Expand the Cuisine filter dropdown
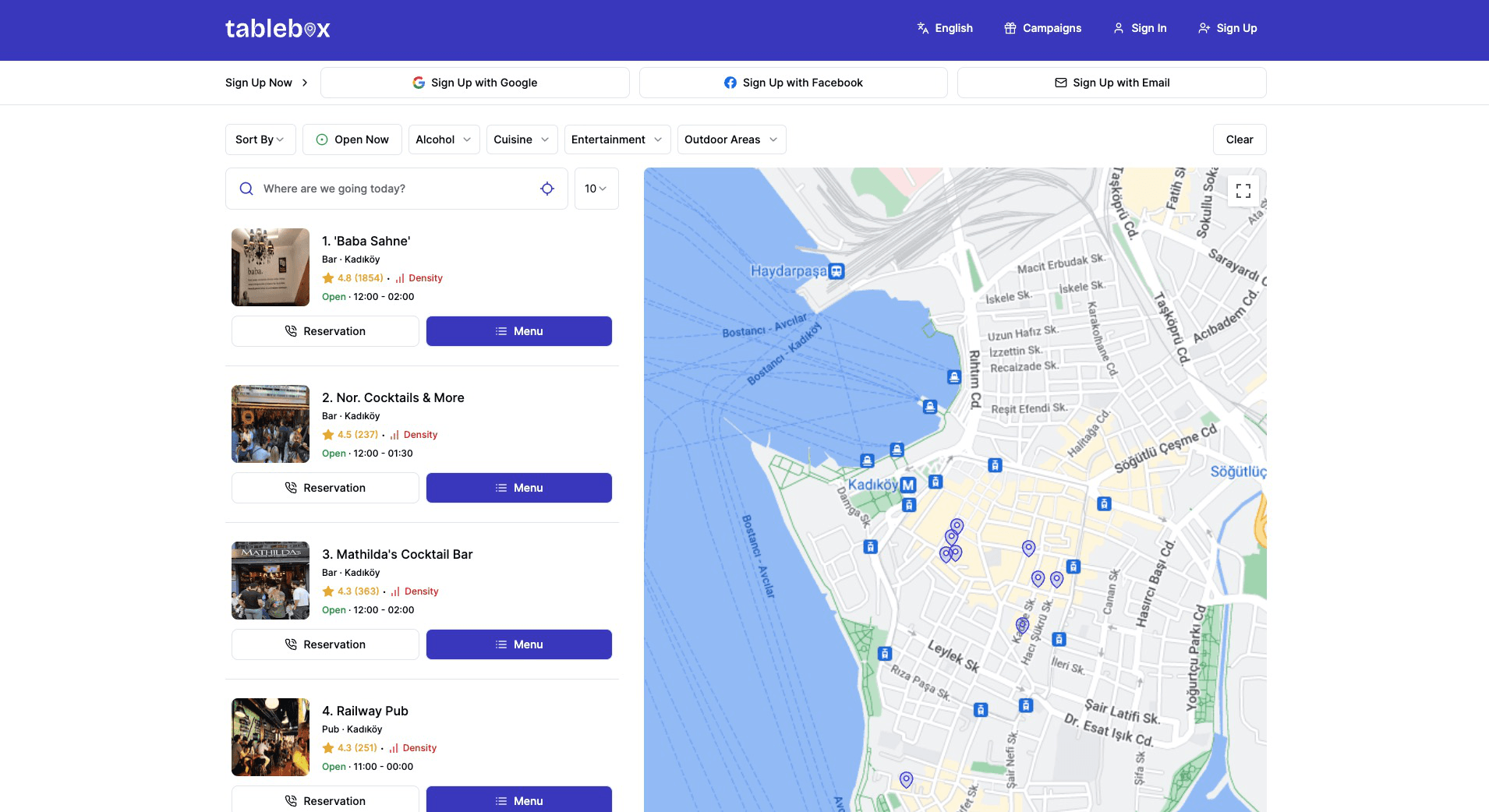1489x812 pixels. pyautogui.click(x=522, y=139)
